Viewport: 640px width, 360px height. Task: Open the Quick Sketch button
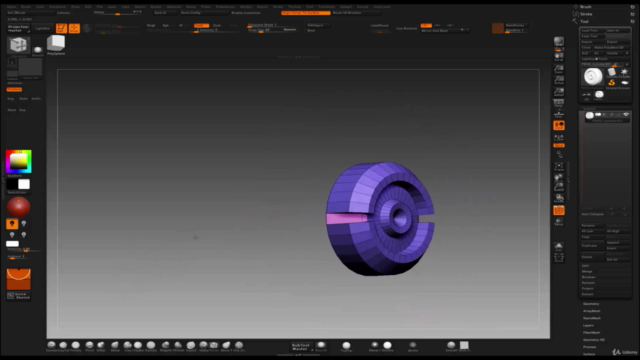[x=18, y=296]
